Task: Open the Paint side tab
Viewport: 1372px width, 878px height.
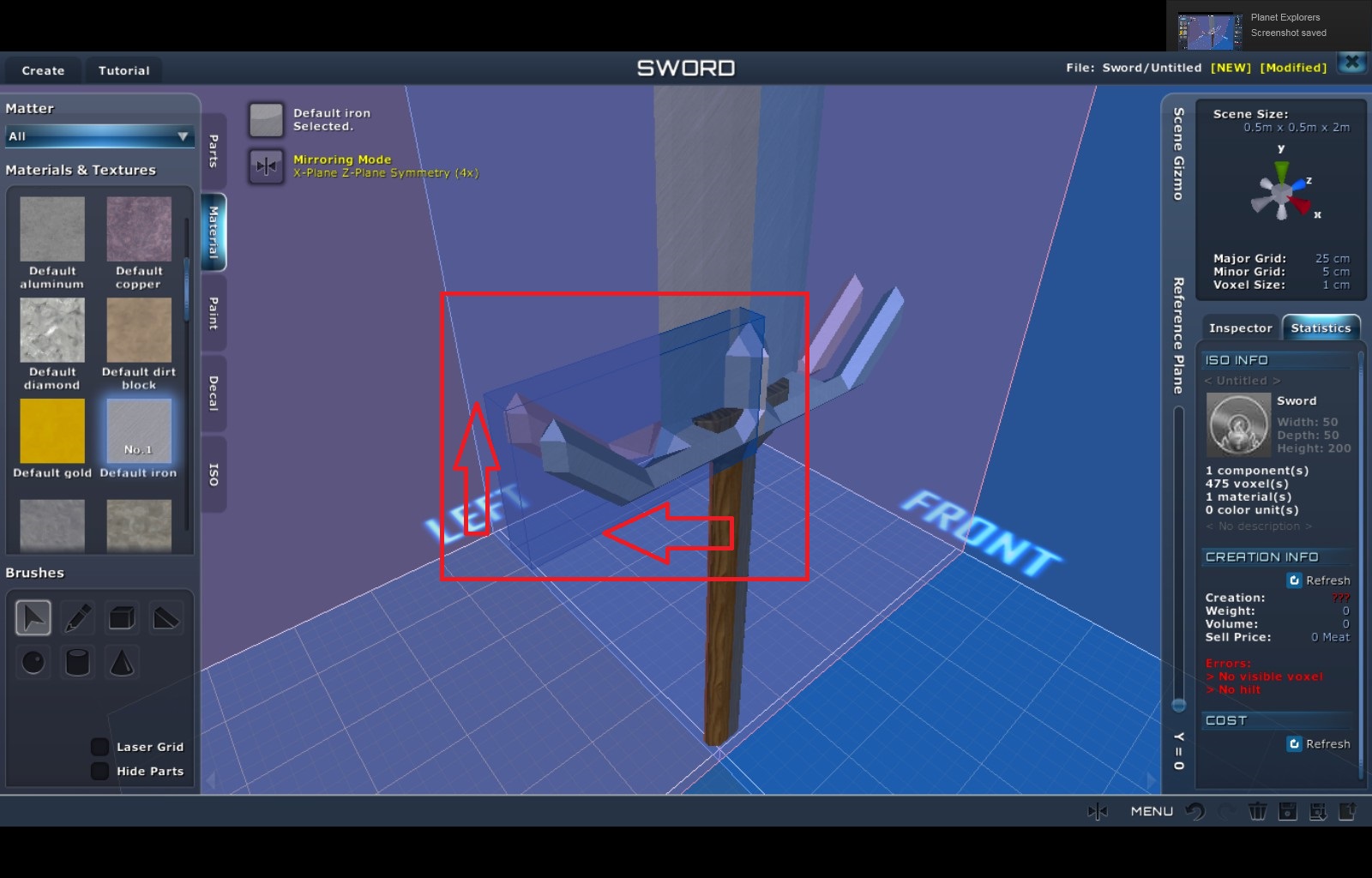Action: point(214,313)
